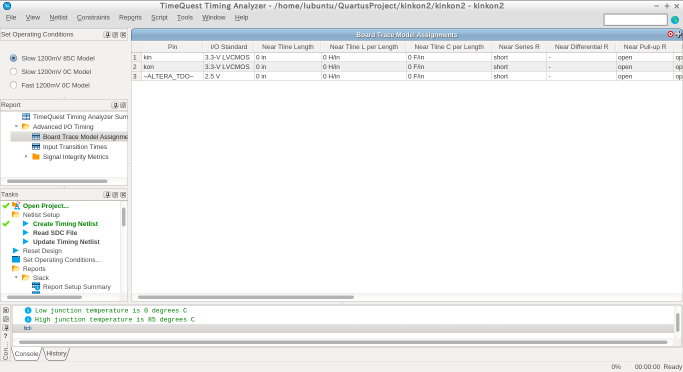Sort by Near Tline Length column header
Viewport: 683px width, 372px height.
[287, 47]
